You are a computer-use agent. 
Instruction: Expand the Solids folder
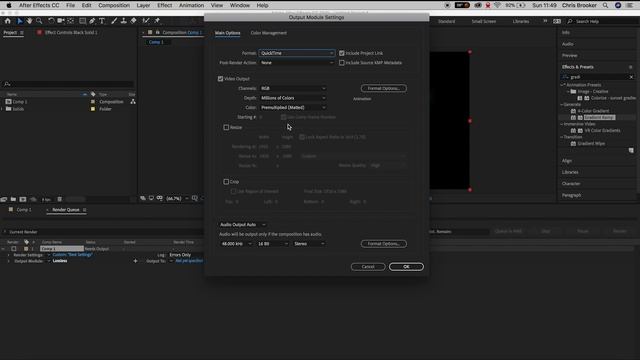coord(2,109)
